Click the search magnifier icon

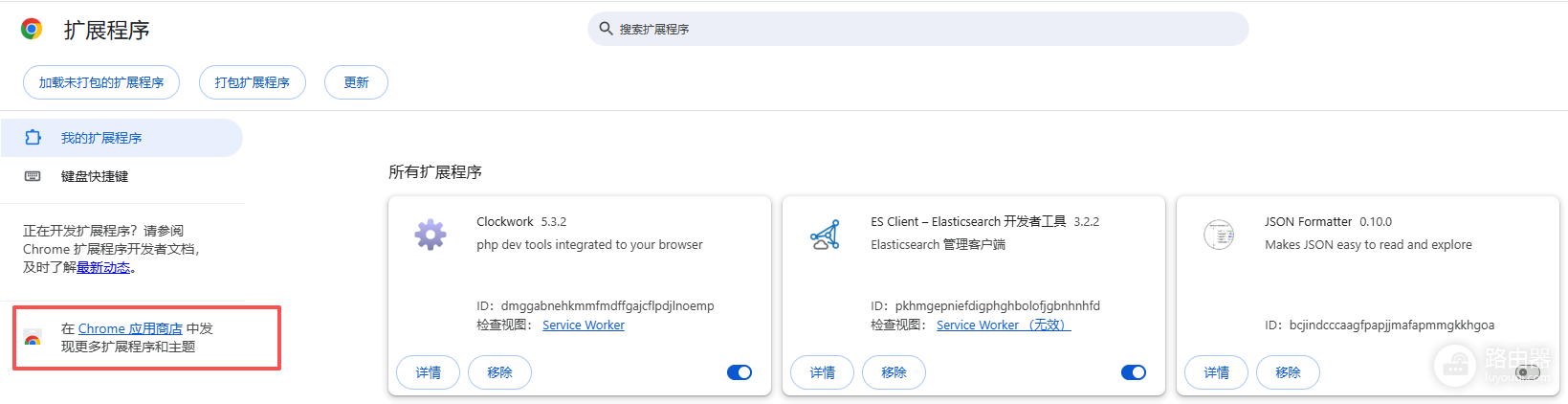[x=606, y=29]
